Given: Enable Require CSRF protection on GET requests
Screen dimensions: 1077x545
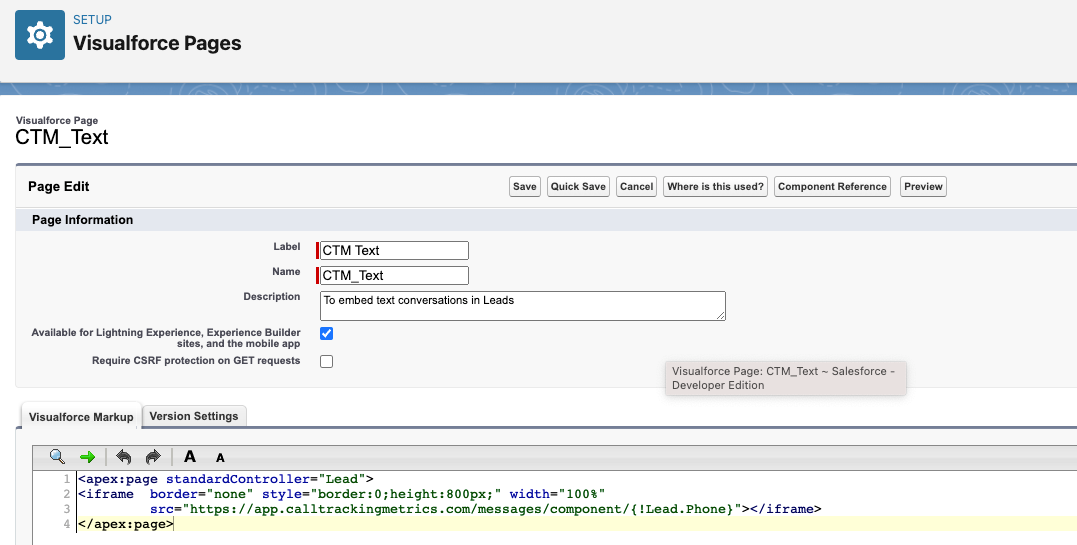Looking at the screenshot, I should [x=326, y=361].
